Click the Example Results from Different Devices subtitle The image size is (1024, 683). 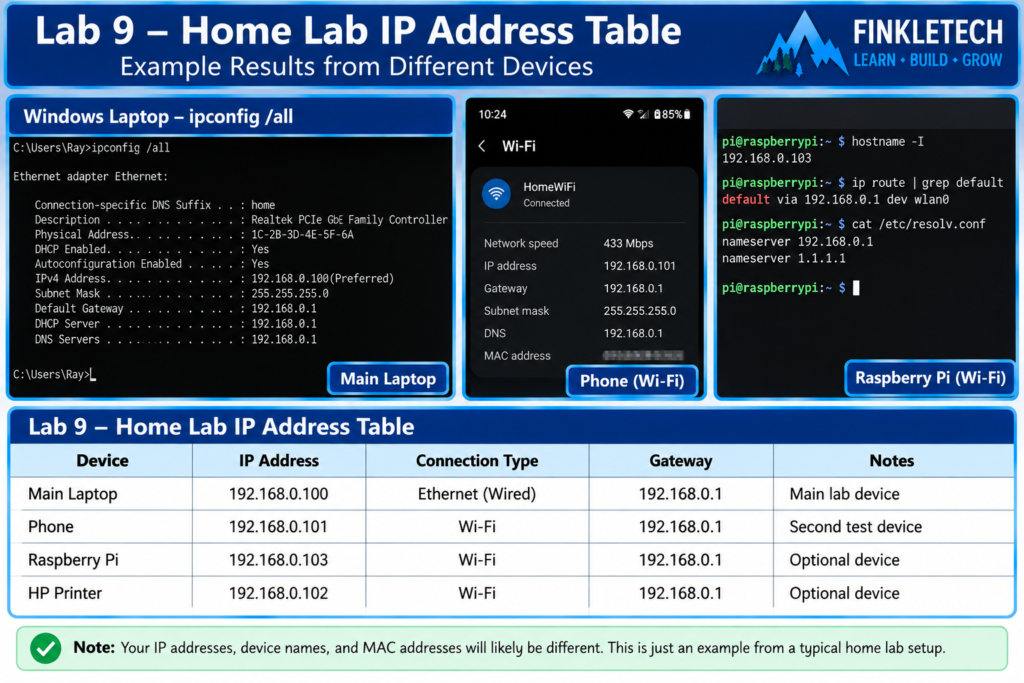(x=357, y=67)
